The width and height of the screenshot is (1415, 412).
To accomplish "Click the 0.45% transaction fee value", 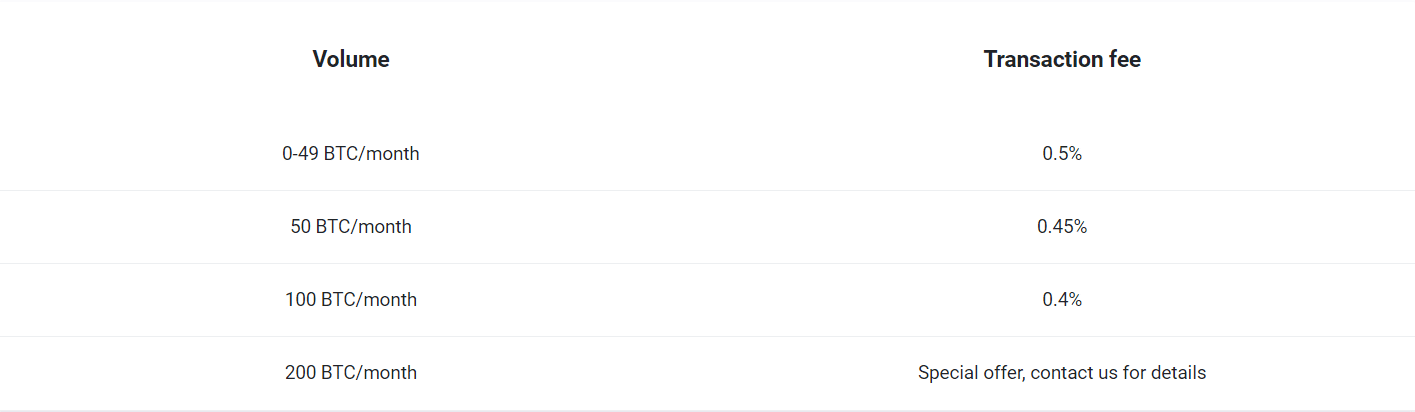I will click(1062, 227).
